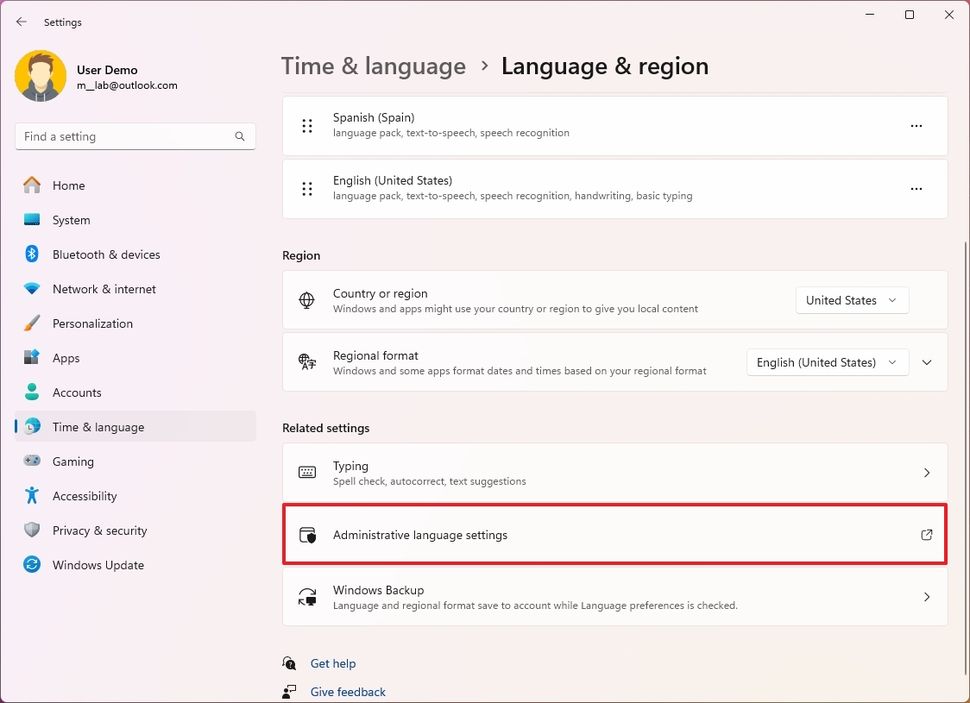Click the search magnifier in Find a setting

pos(239,136)
